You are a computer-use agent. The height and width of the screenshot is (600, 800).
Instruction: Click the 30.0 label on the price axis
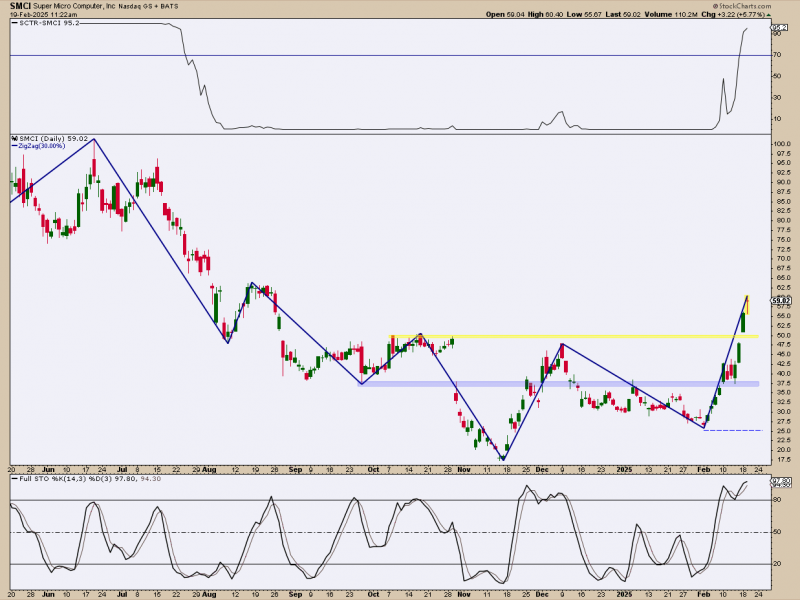(782, 412)
